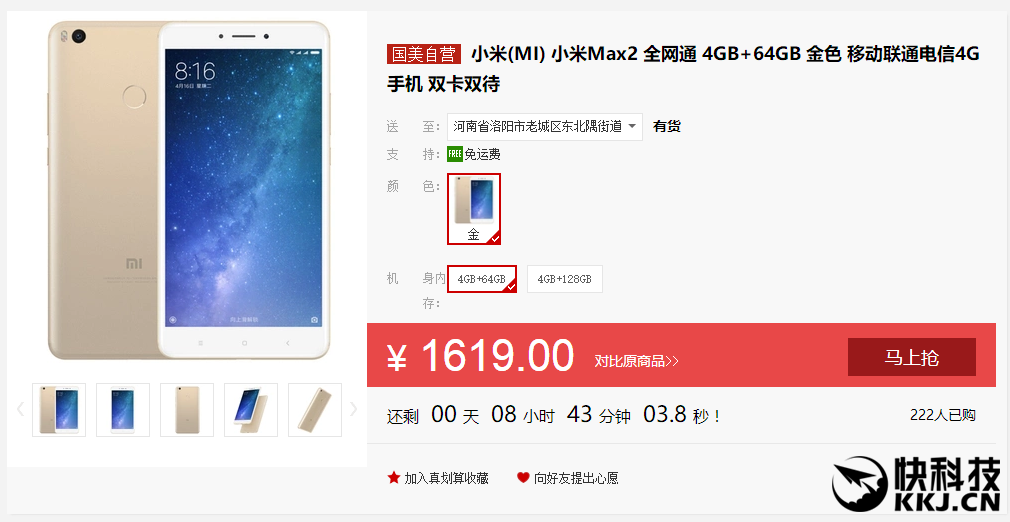Viewport: 1010px width, 522px height.
Task: Select the 4GB+64GB storage option
Action: click(482, 279)
